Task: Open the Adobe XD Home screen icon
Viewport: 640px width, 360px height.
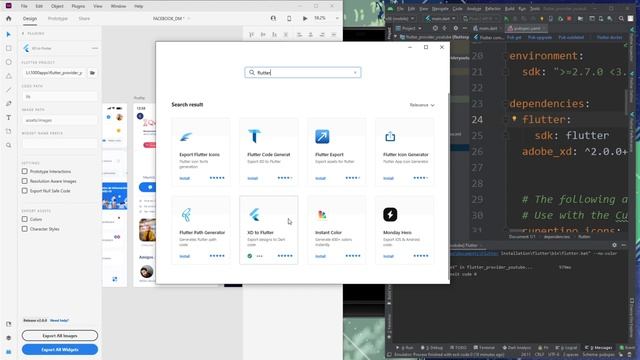Action: [9, 18]
